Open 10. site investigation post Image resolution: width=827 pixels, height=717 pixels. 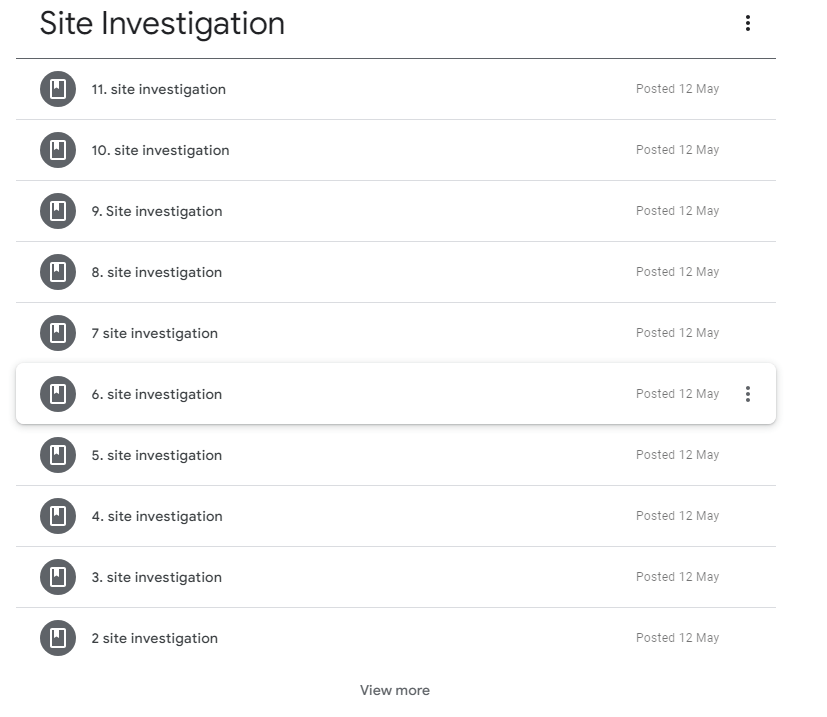(x=161, y=150)
